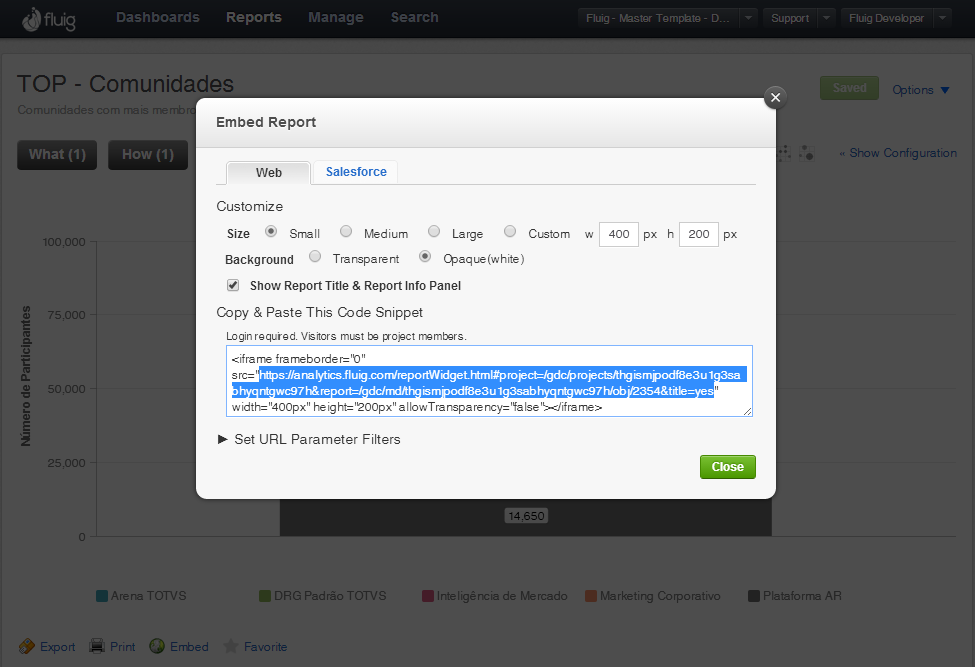The image size is (975, 667).
Task: Select the Custom size radio button
Action: [x=510, y=231]
